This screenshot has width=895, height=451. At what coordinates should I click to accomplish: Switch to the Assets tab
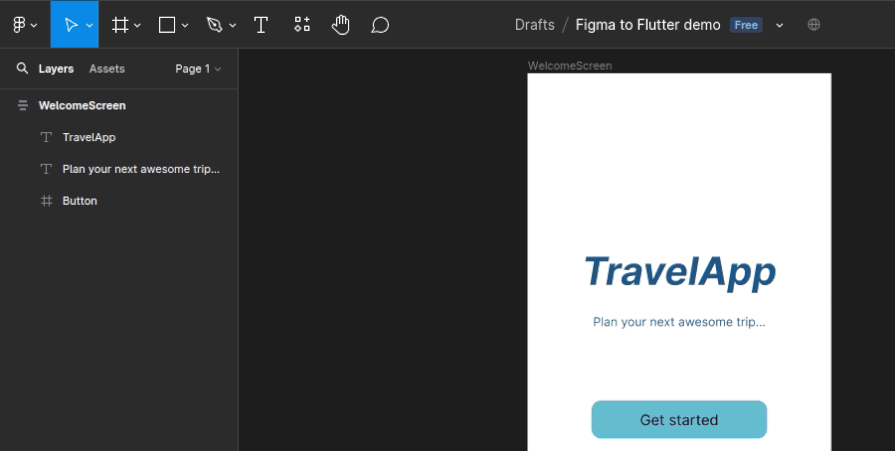click(107, 69)
